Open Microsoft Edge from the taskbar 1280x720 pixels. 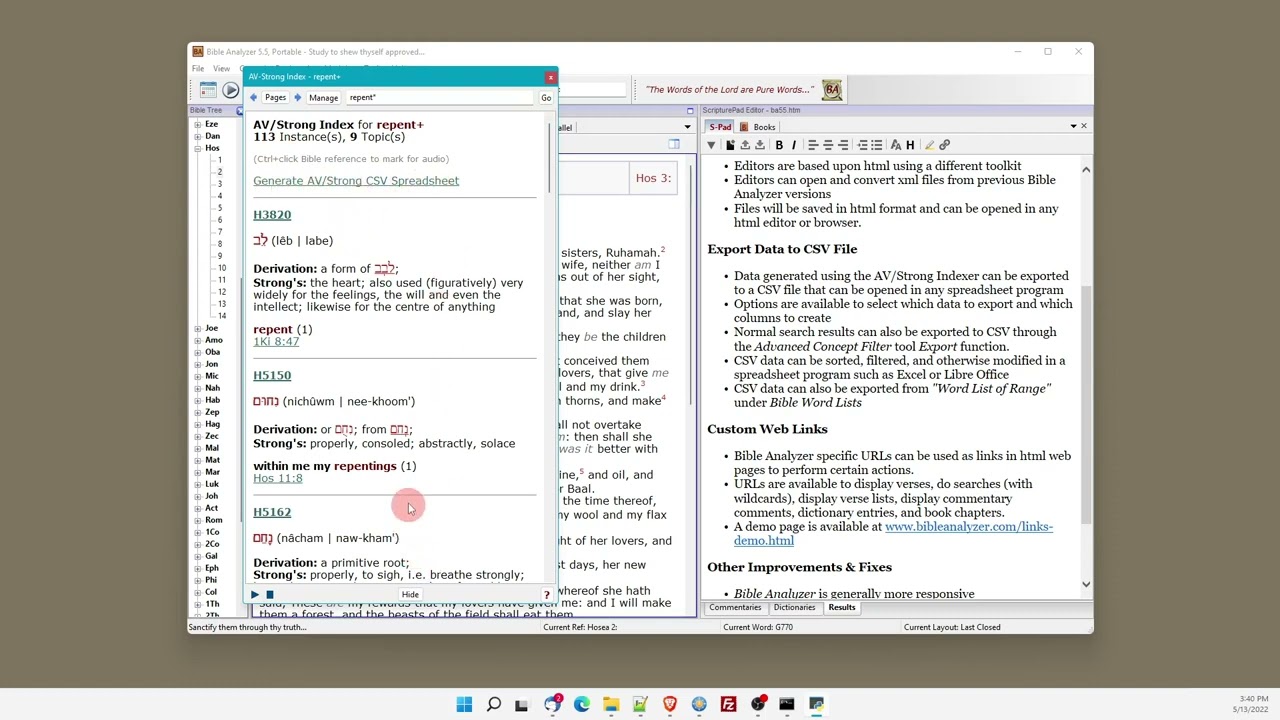pyautogui.click(x=582, y=704)
